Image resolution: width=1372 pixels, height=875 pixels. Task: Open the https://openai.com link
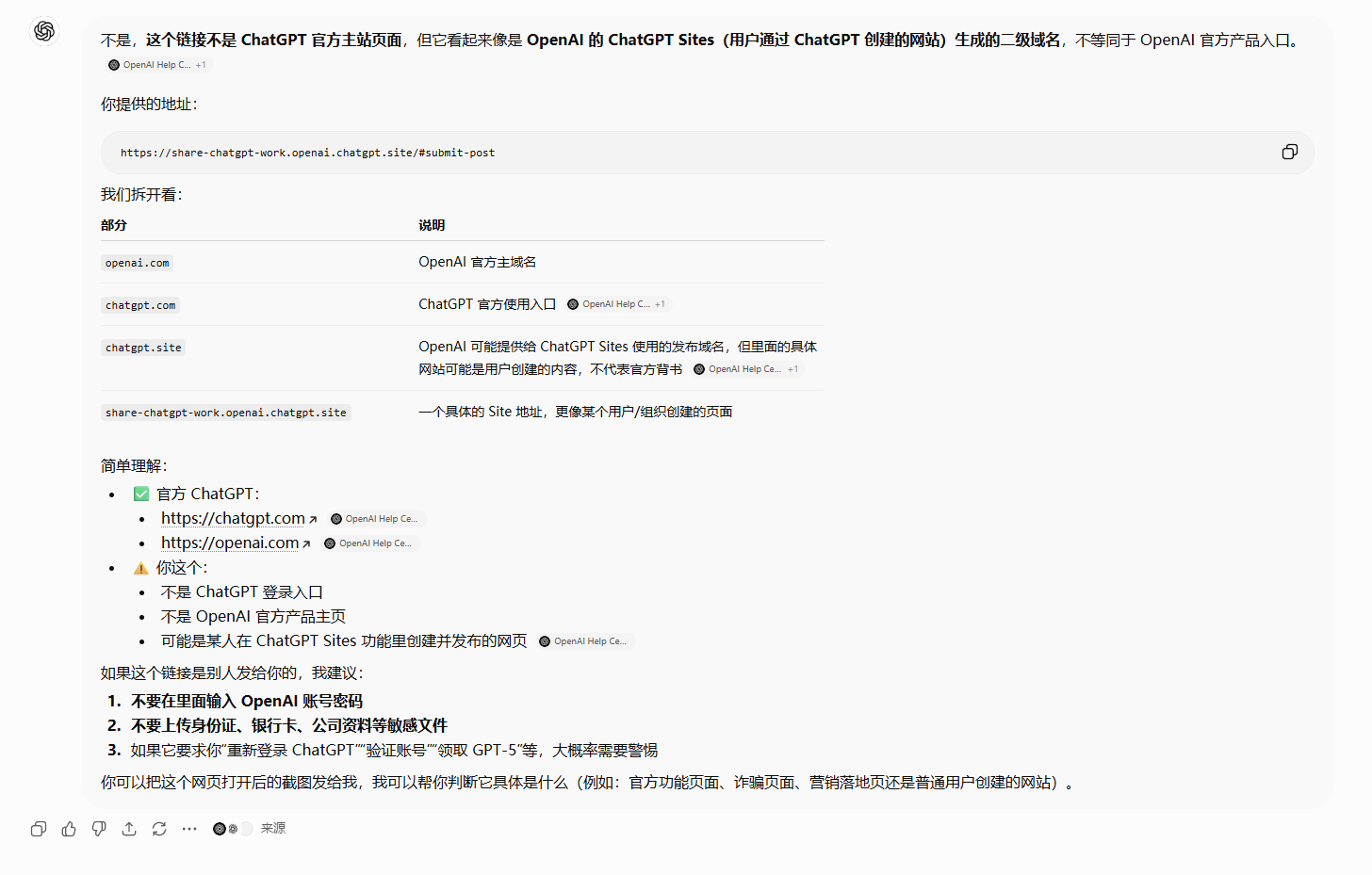coord(236,543)
